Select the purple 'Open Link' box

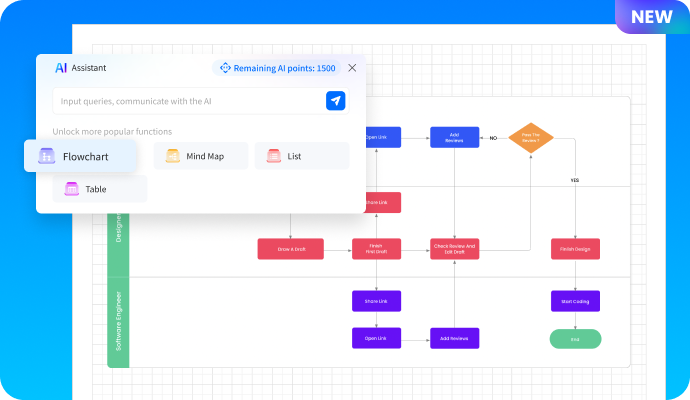pyautogui.click(x=376, y=338)
